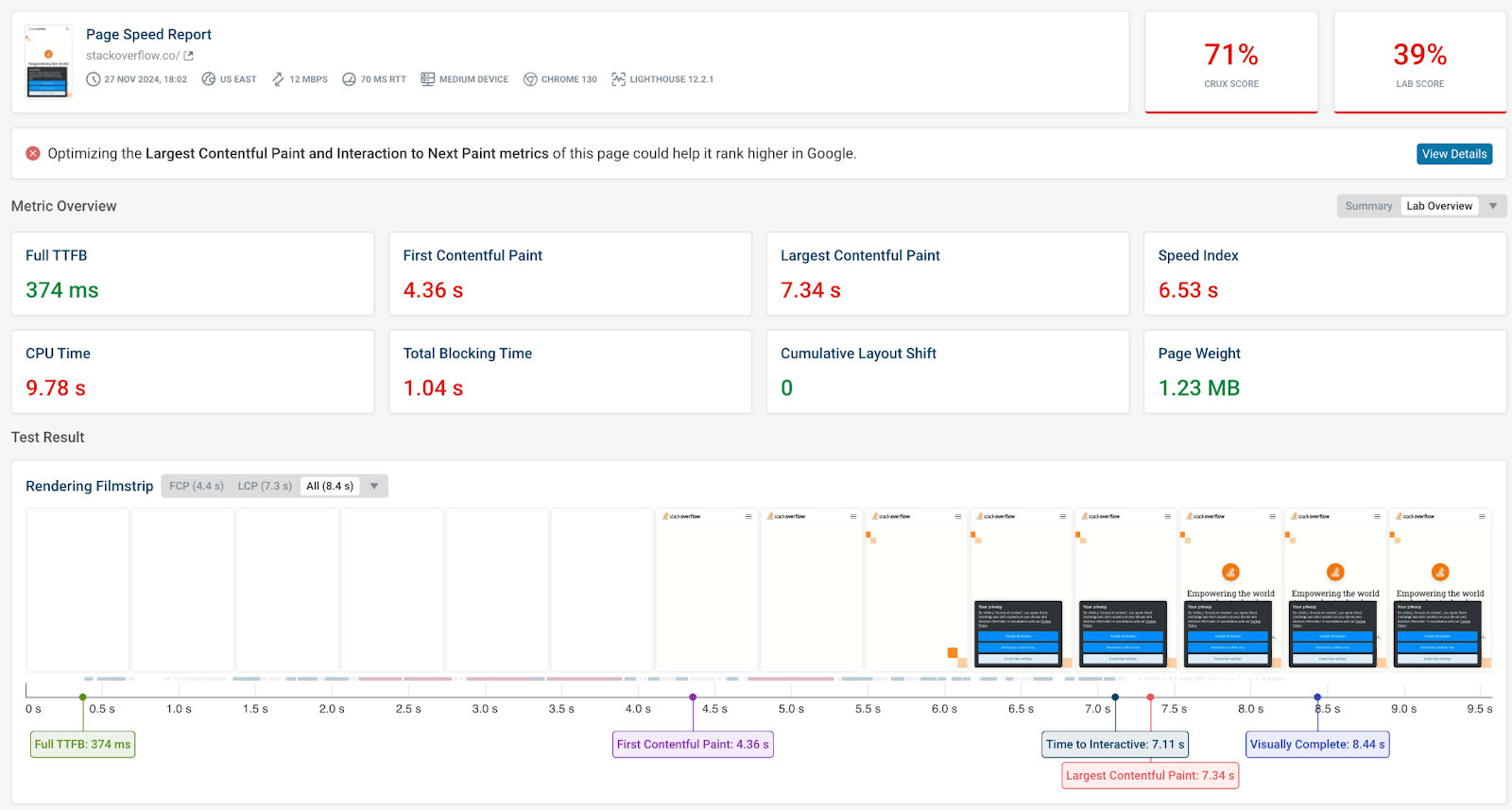This screenshot has height=810, width=1512.
Task: Click the red LCP dot on the timeline
Action: 1150,698
